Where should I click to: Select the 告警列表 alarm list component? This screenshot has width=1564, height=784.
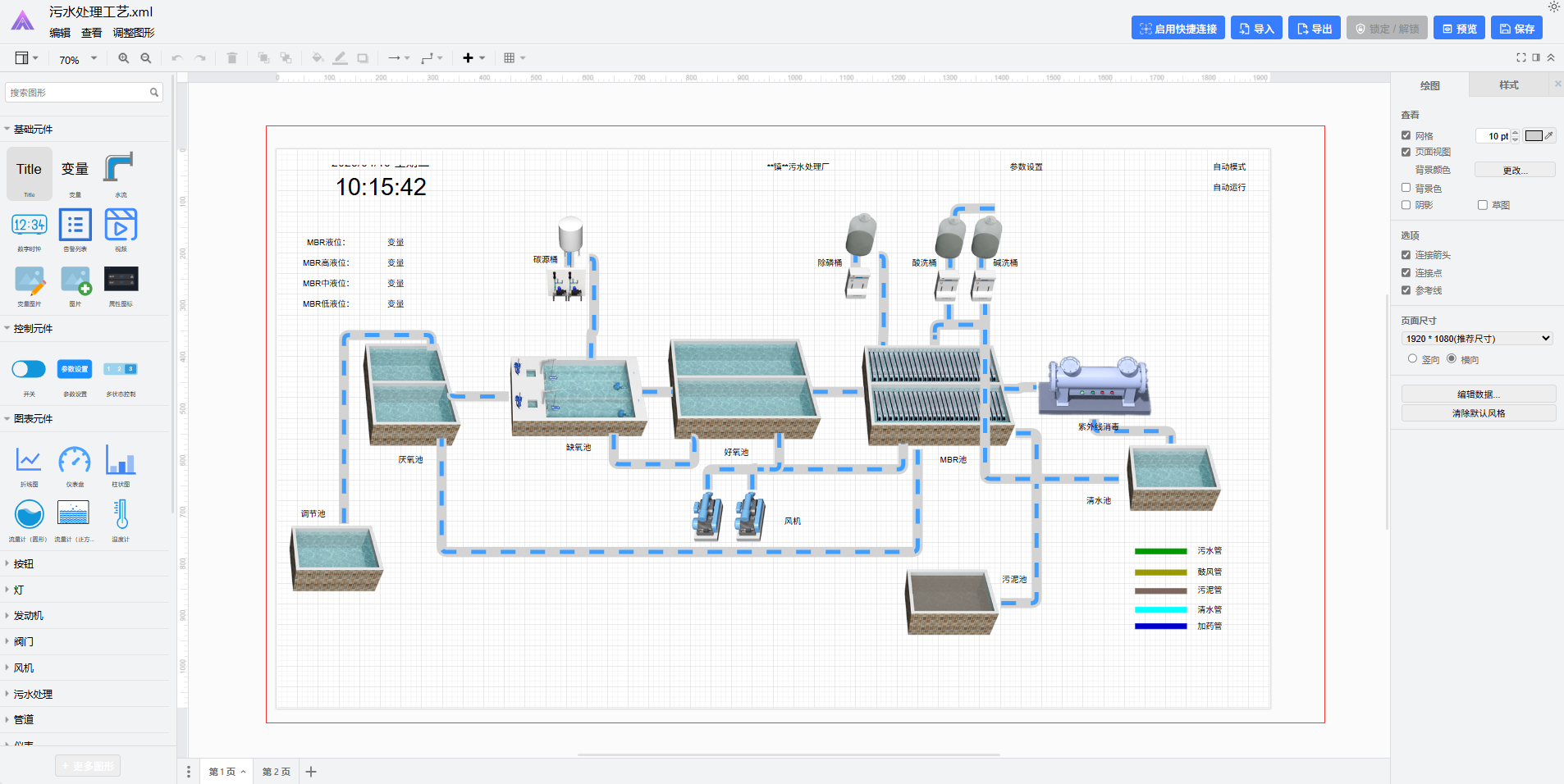click(x=75, y=226)
